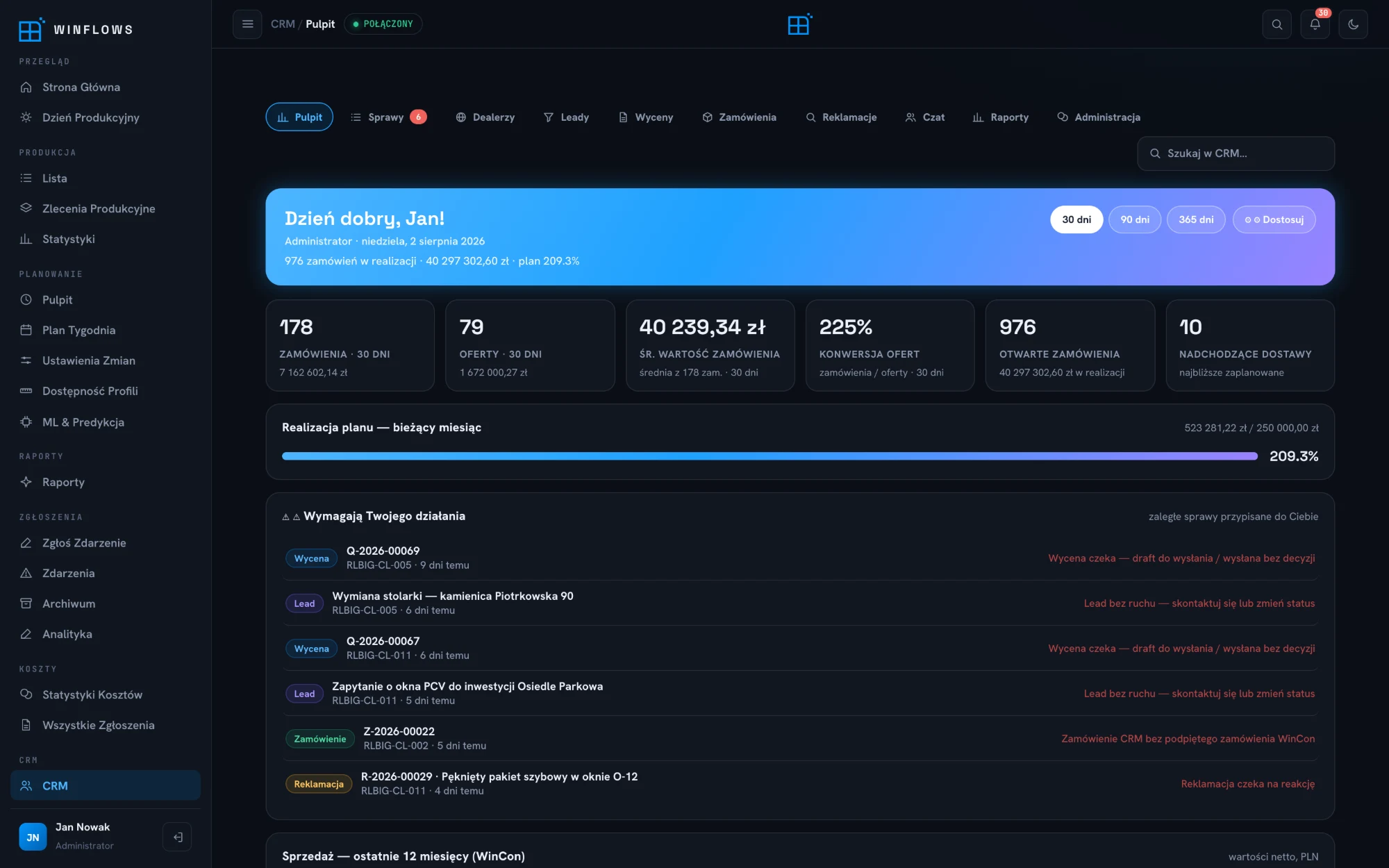This screenshot has height=868, width=1389.
Task: Toggle the sidebar hamburger menu
Action: [247, 24]
